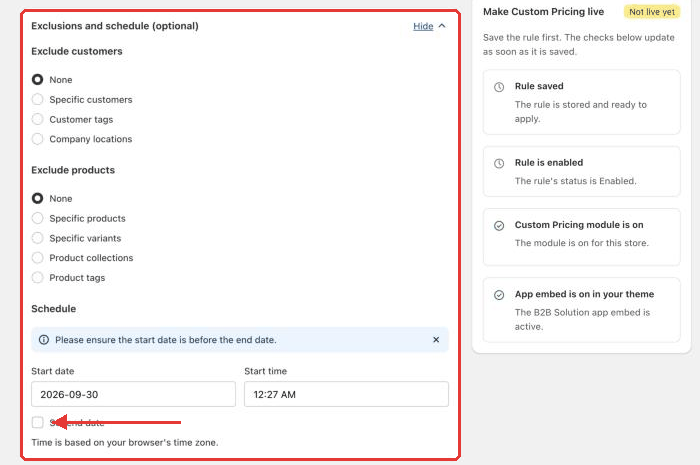The width and height of the screenshot is (700, 465).
Task: Select Product tags exclusion option
Action: [x=38, y=278]
